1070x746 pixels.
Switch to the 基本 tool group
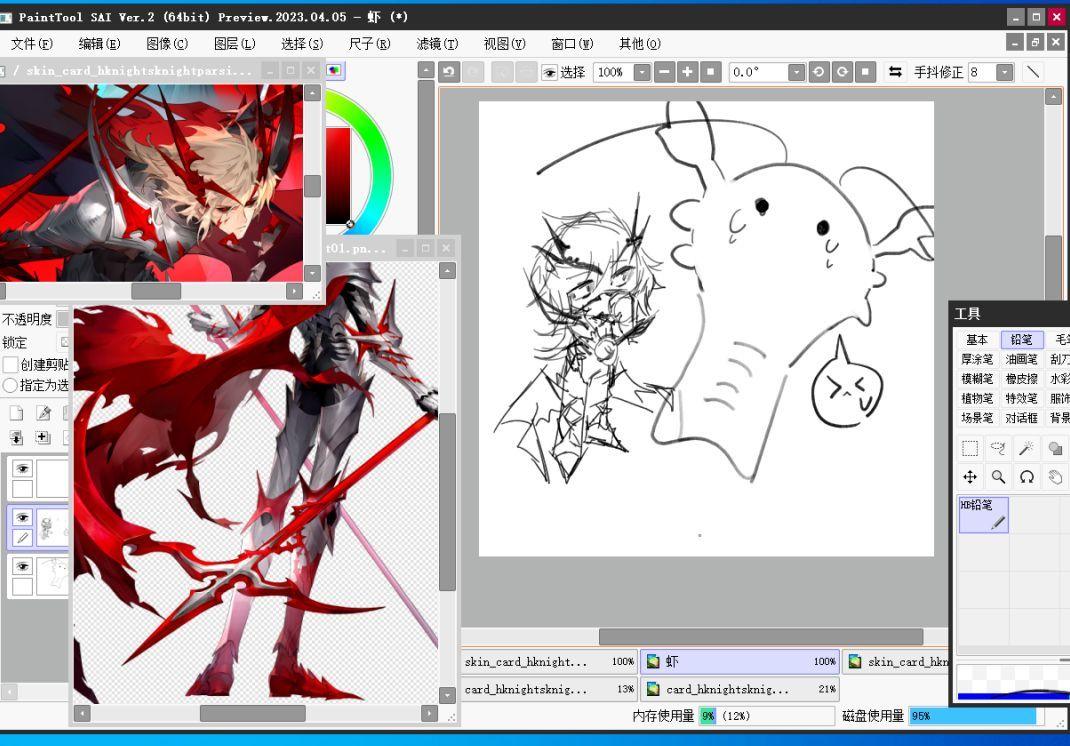[x=977, y=339]
